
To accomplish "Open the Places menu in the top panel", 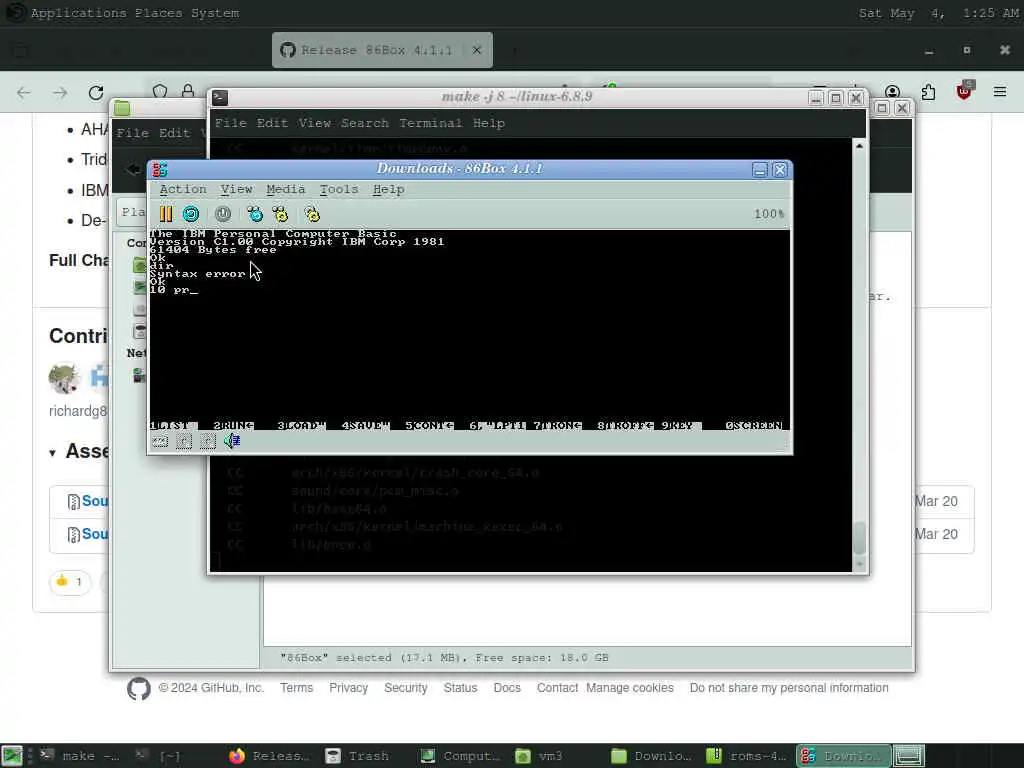I will click(x=159, y=13).
